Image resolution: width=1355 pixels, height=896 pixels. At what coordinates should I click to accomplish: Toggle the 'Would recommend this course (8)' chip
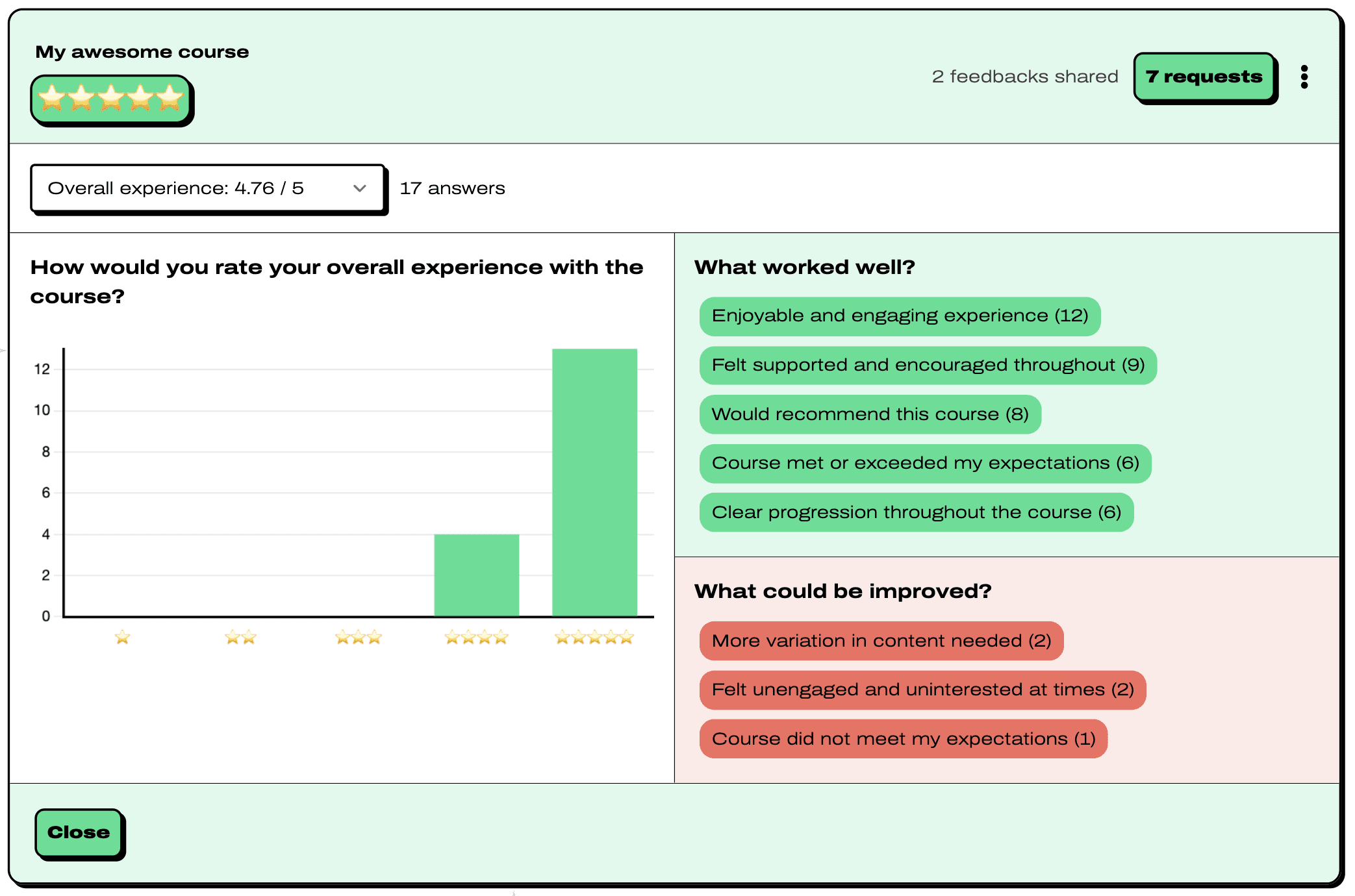tap(870, 414)
